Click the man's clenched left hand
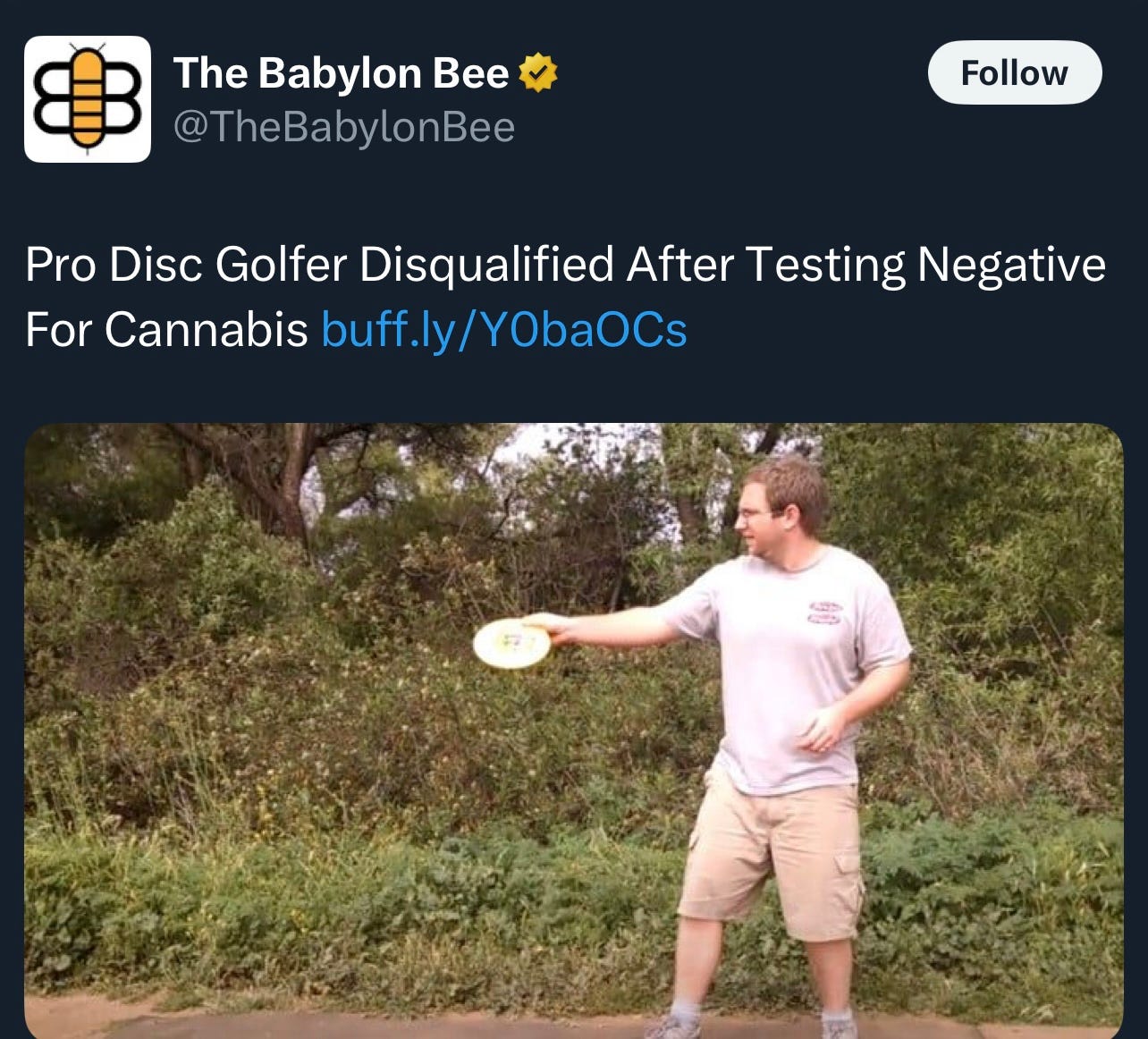Viewport: 1148px width, 1039px height. [x=823, y=730]
